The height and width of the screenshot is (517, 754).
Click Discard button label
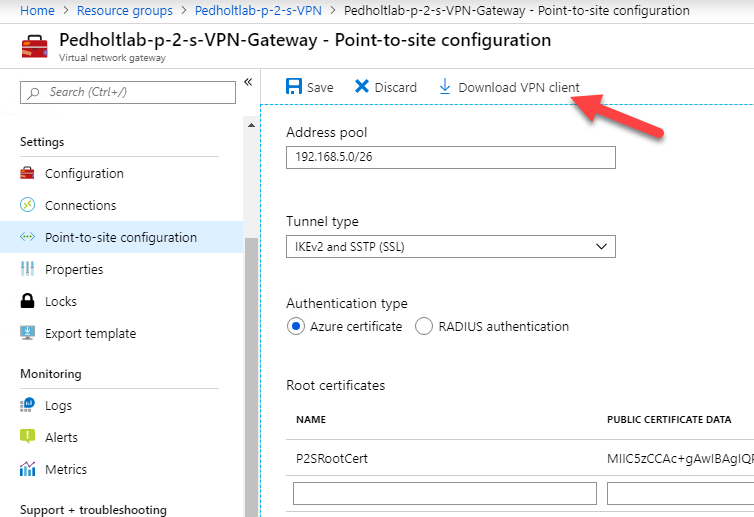[x=395, y=88]
